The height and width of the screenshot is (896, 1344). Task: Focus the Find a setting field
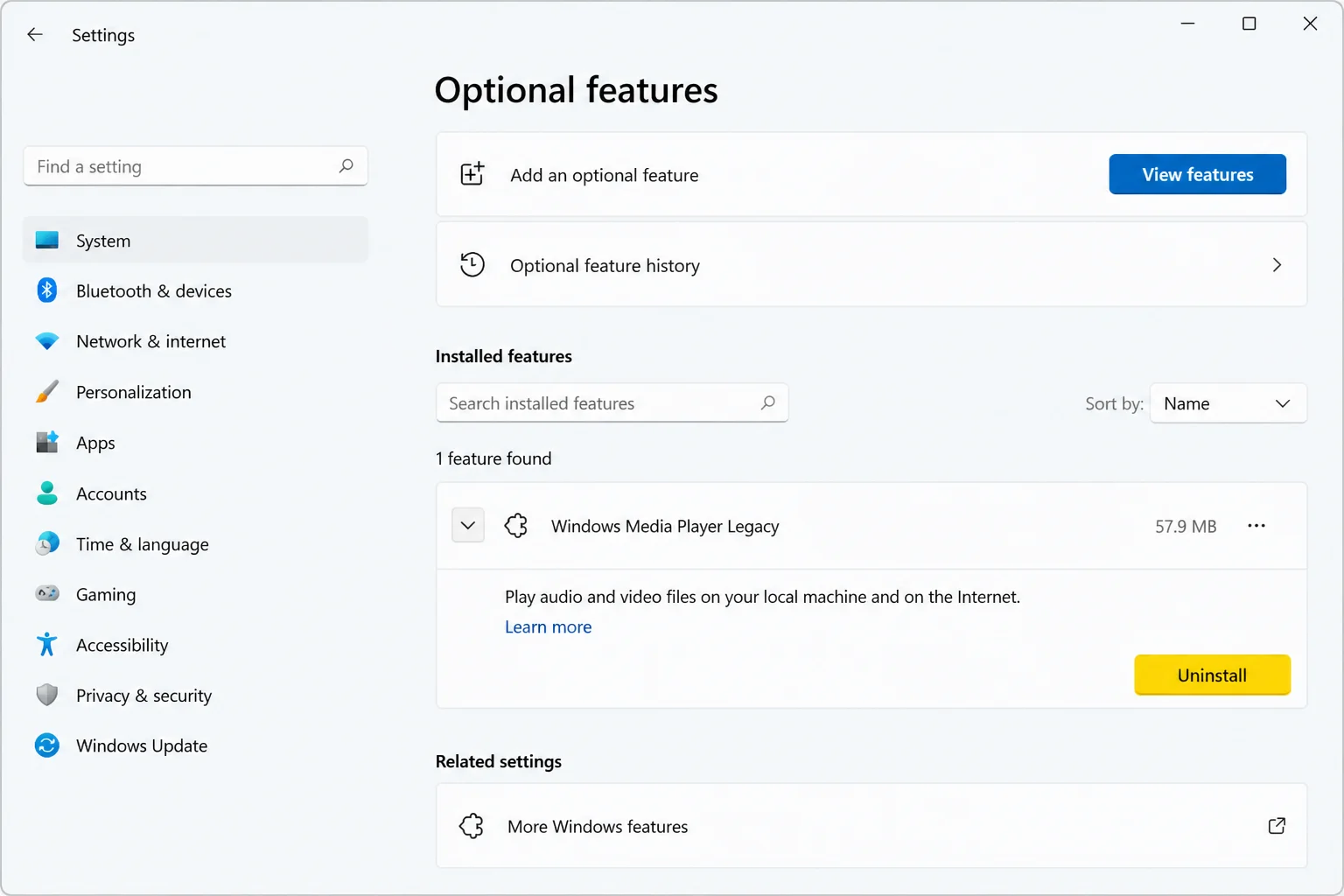pos(195,166)
